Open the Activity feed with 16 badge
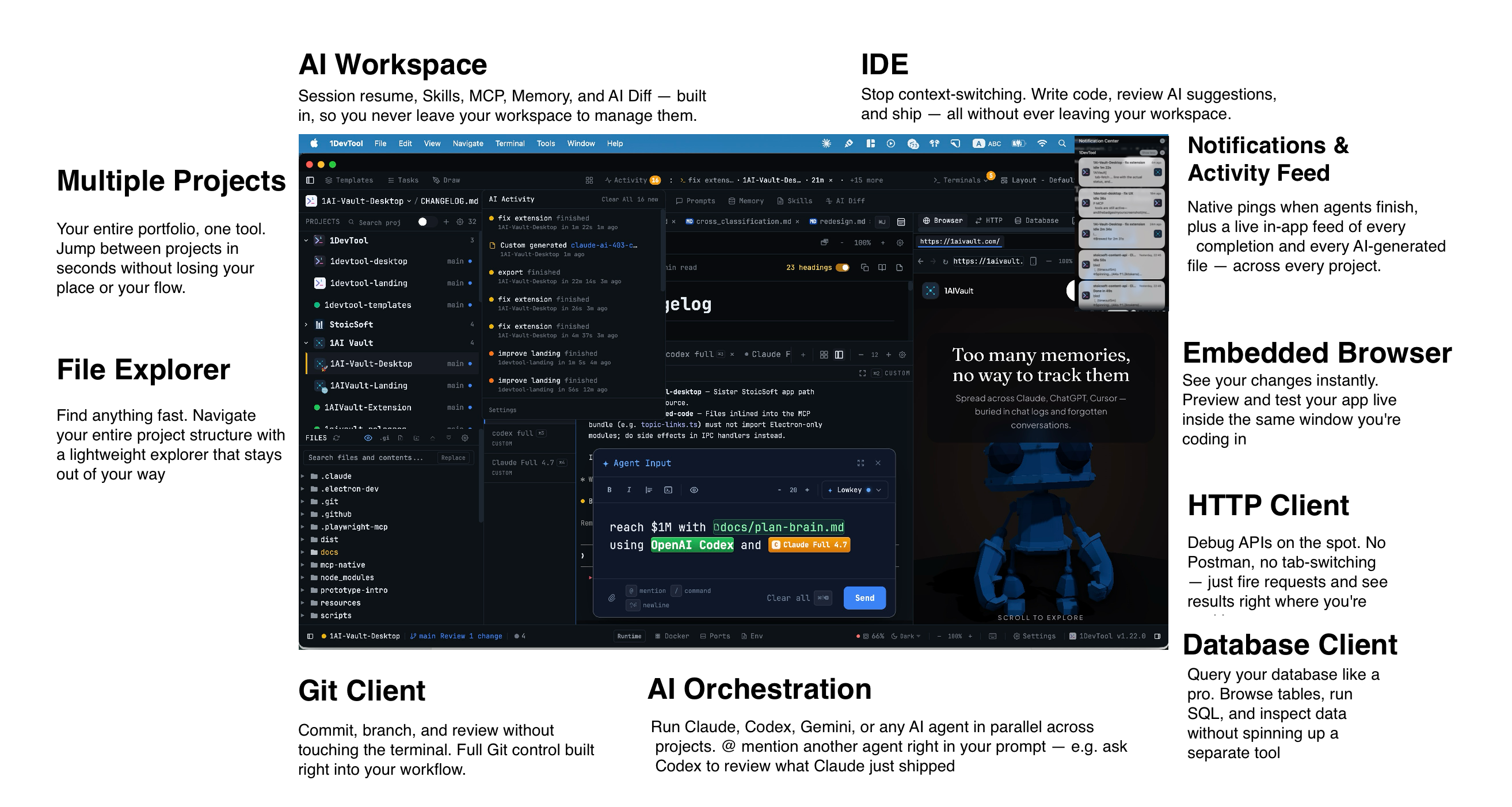The width and height of the screenshot is (1512, 807). (633, 180)
